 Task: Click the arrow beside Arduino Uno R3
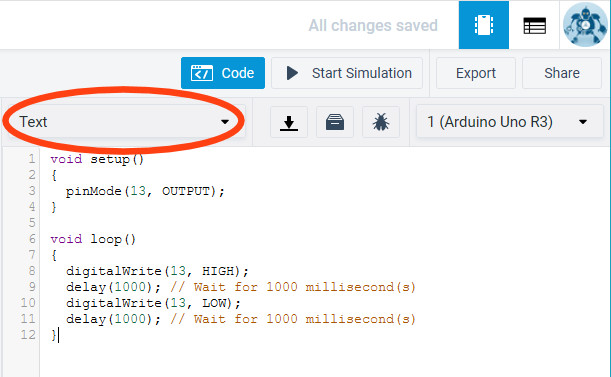point(583,122)
